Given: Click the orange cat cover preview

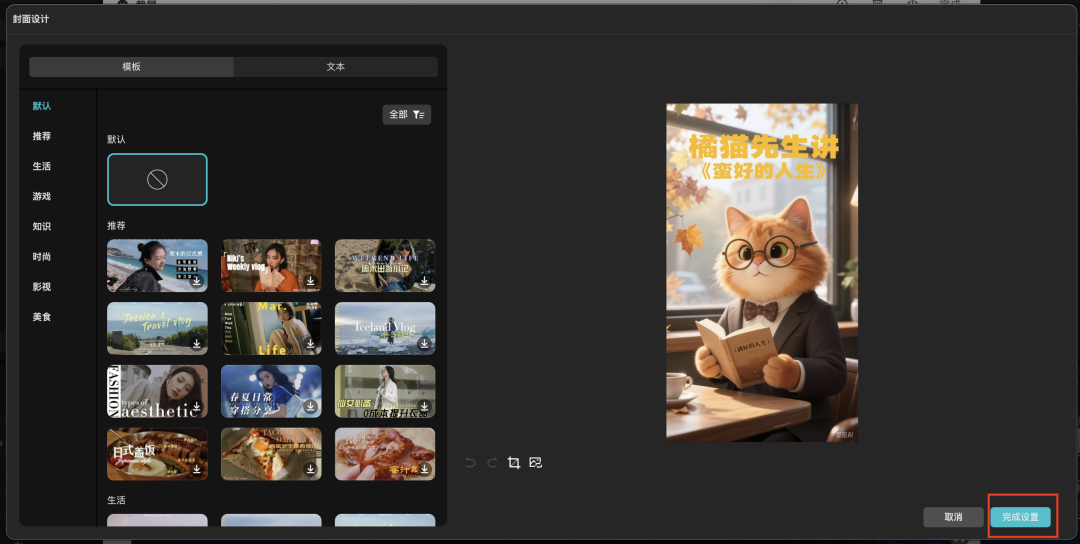Looking at the screenshot, I should 762,272.
